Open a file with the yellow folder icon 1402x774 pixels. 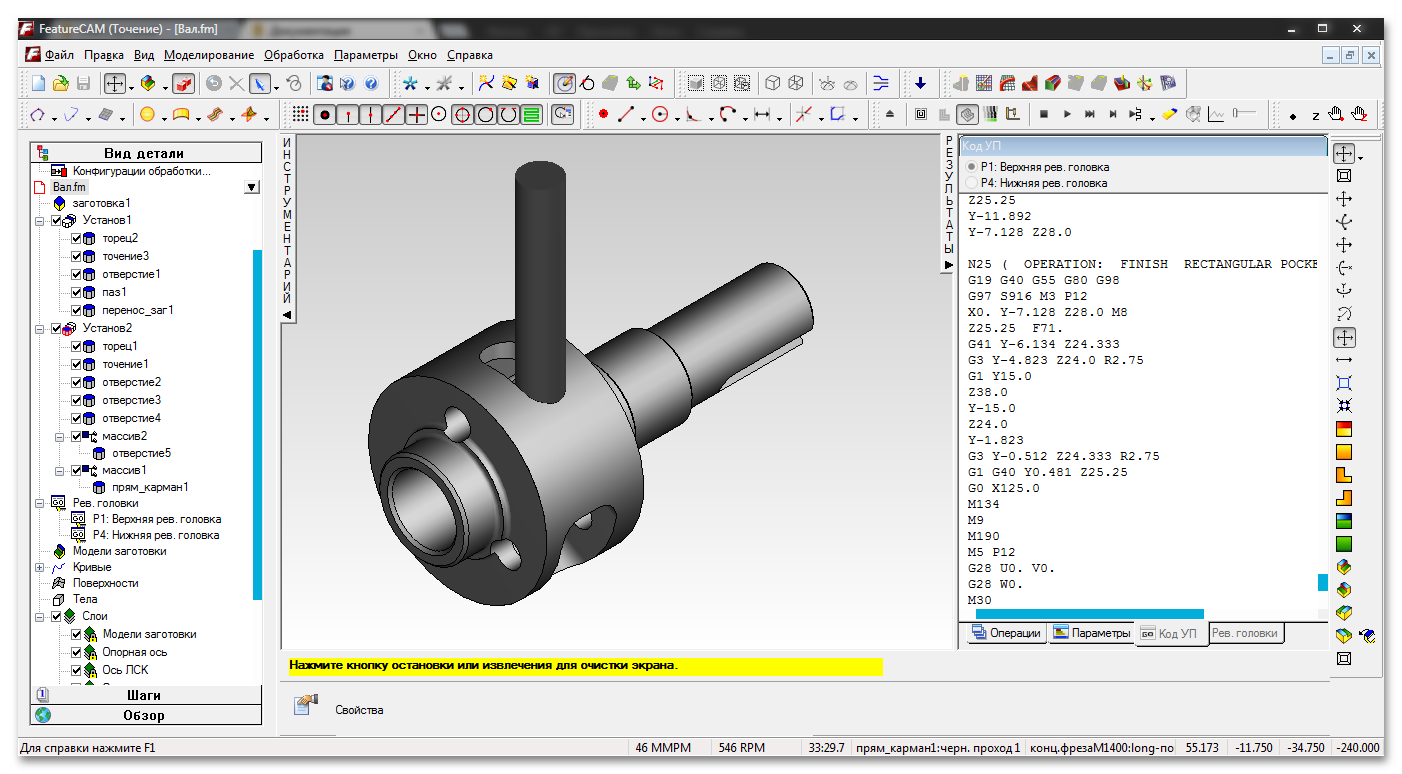point(61,83)
